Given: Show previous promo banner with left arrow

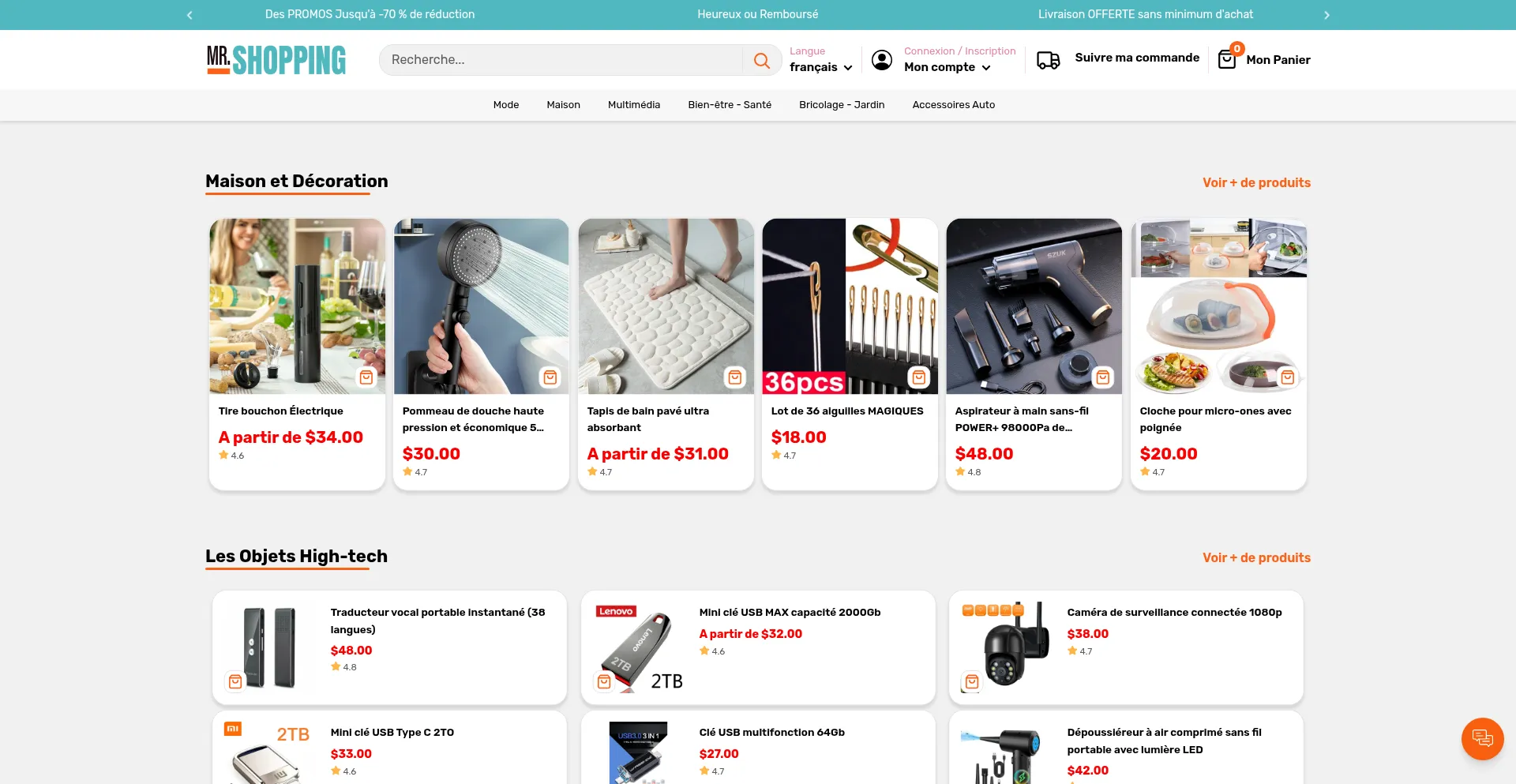Looking at the screenshot, I should click(x=189, y=15).
